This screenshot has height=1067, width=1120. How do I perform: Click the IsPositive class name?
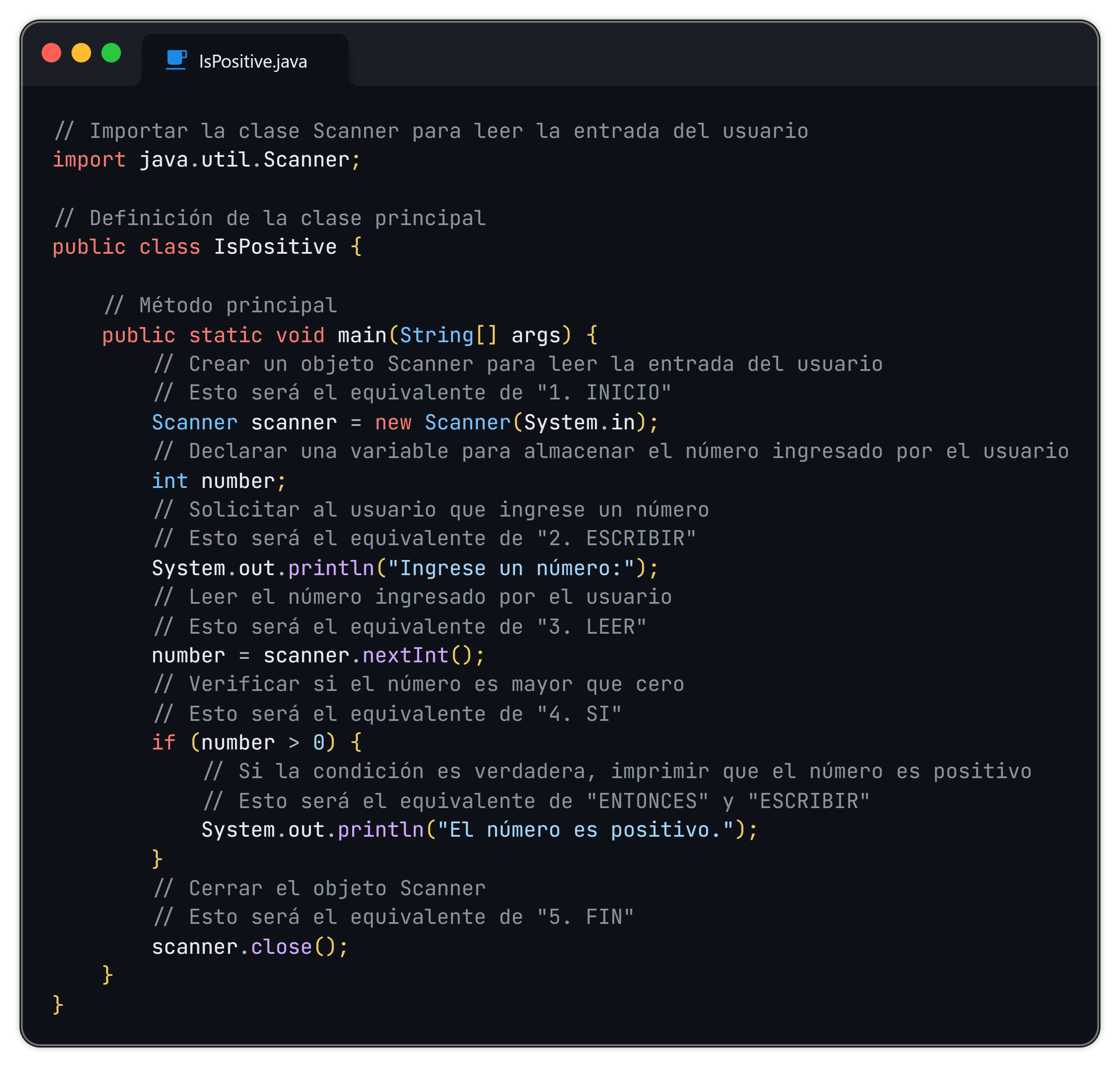click(275, 247)
